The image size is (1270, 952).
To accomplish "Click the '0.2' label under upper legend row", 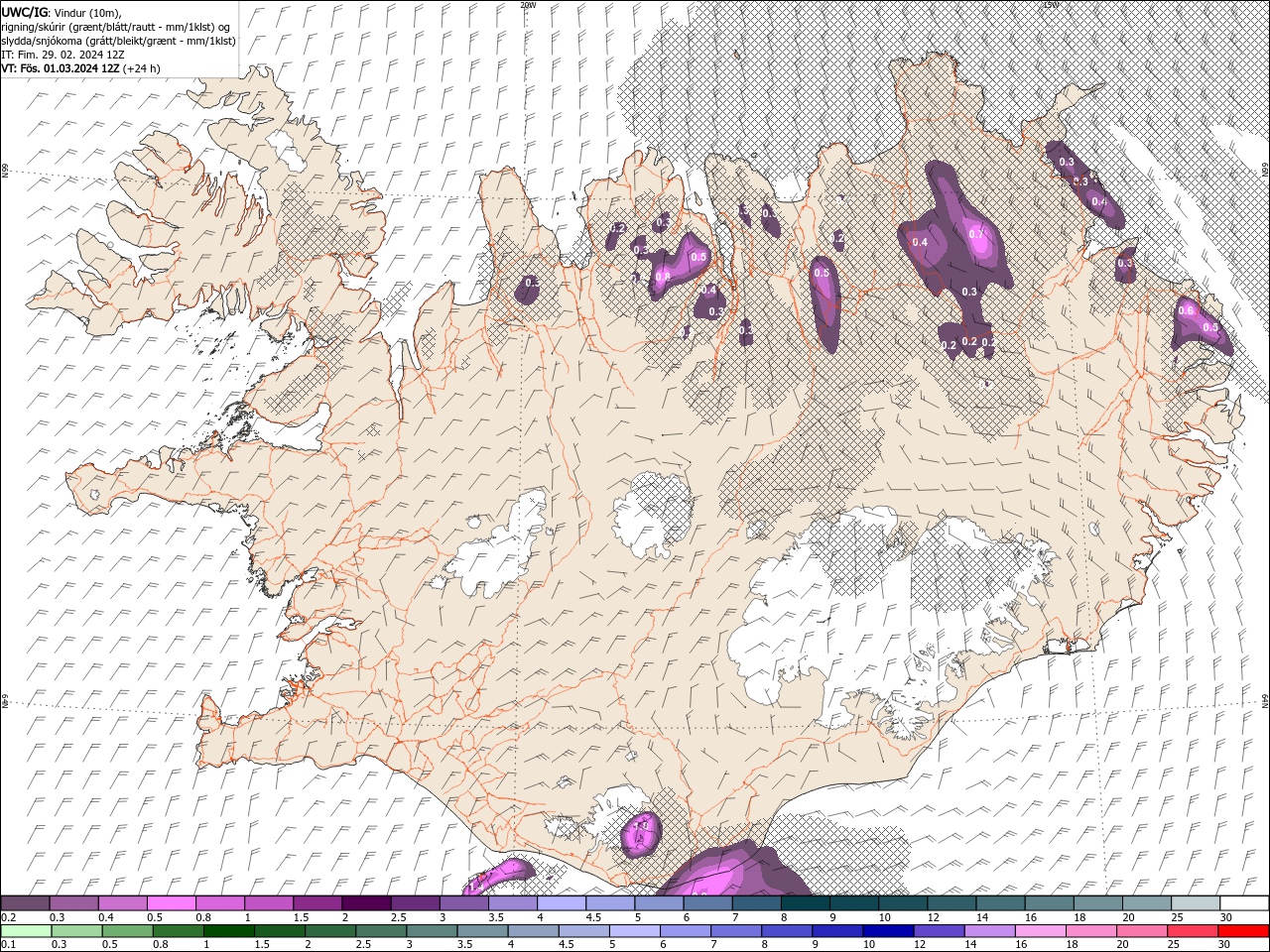I will coord(9,917).
